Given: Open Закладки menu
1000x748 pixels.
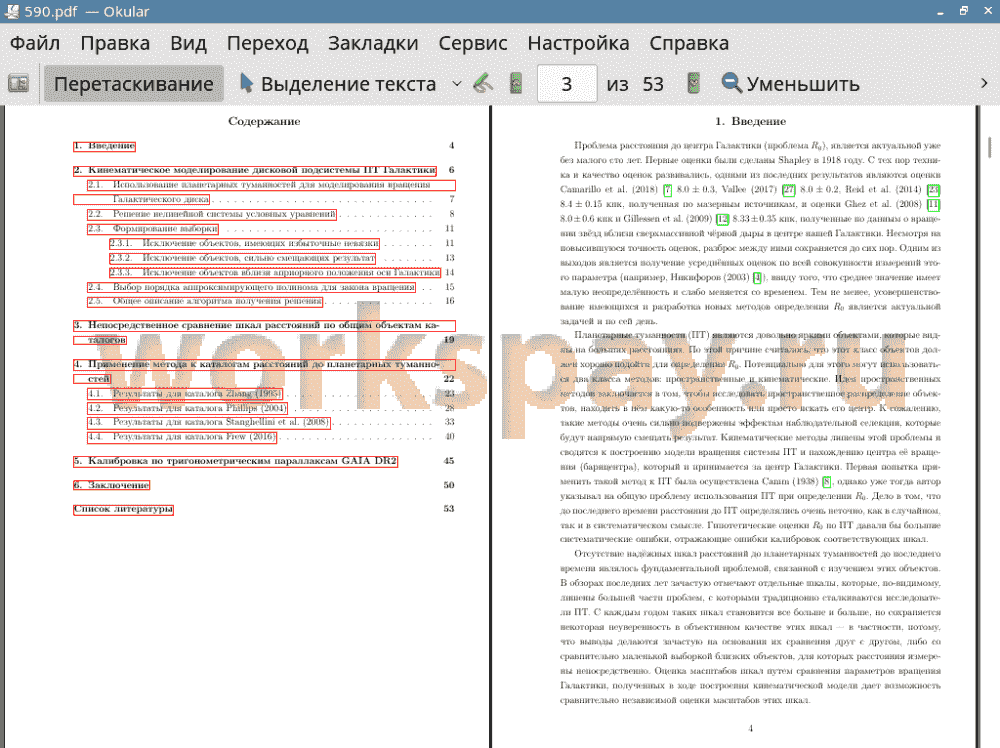Looking at the screenshot, I should [x=373, y=43].
